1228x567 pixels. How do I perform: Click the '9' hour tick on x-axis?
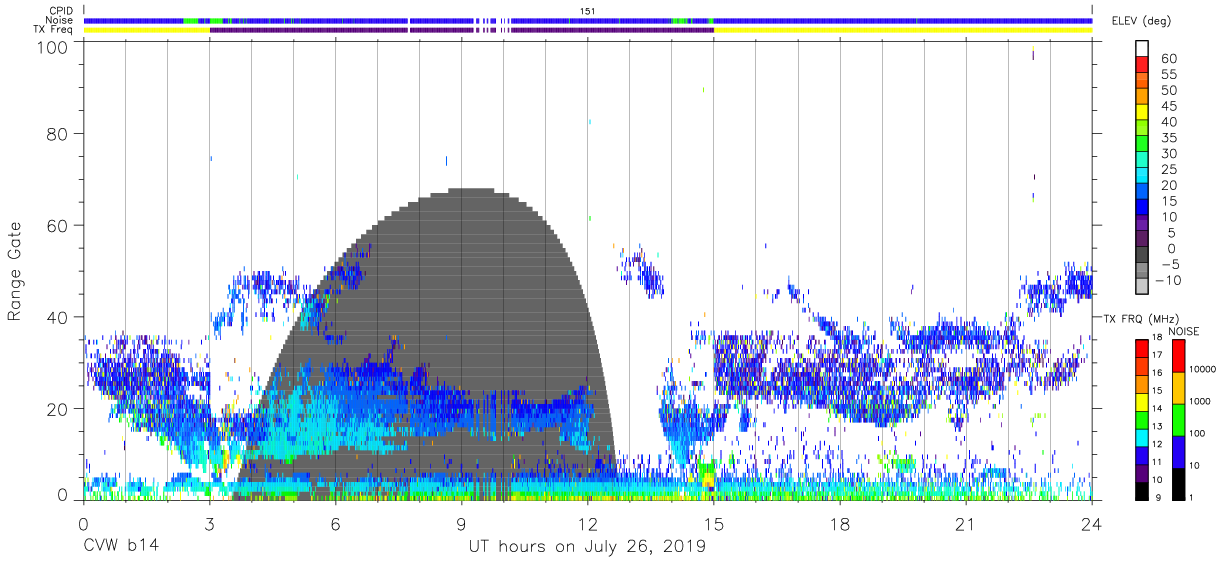tap(461, 524)
